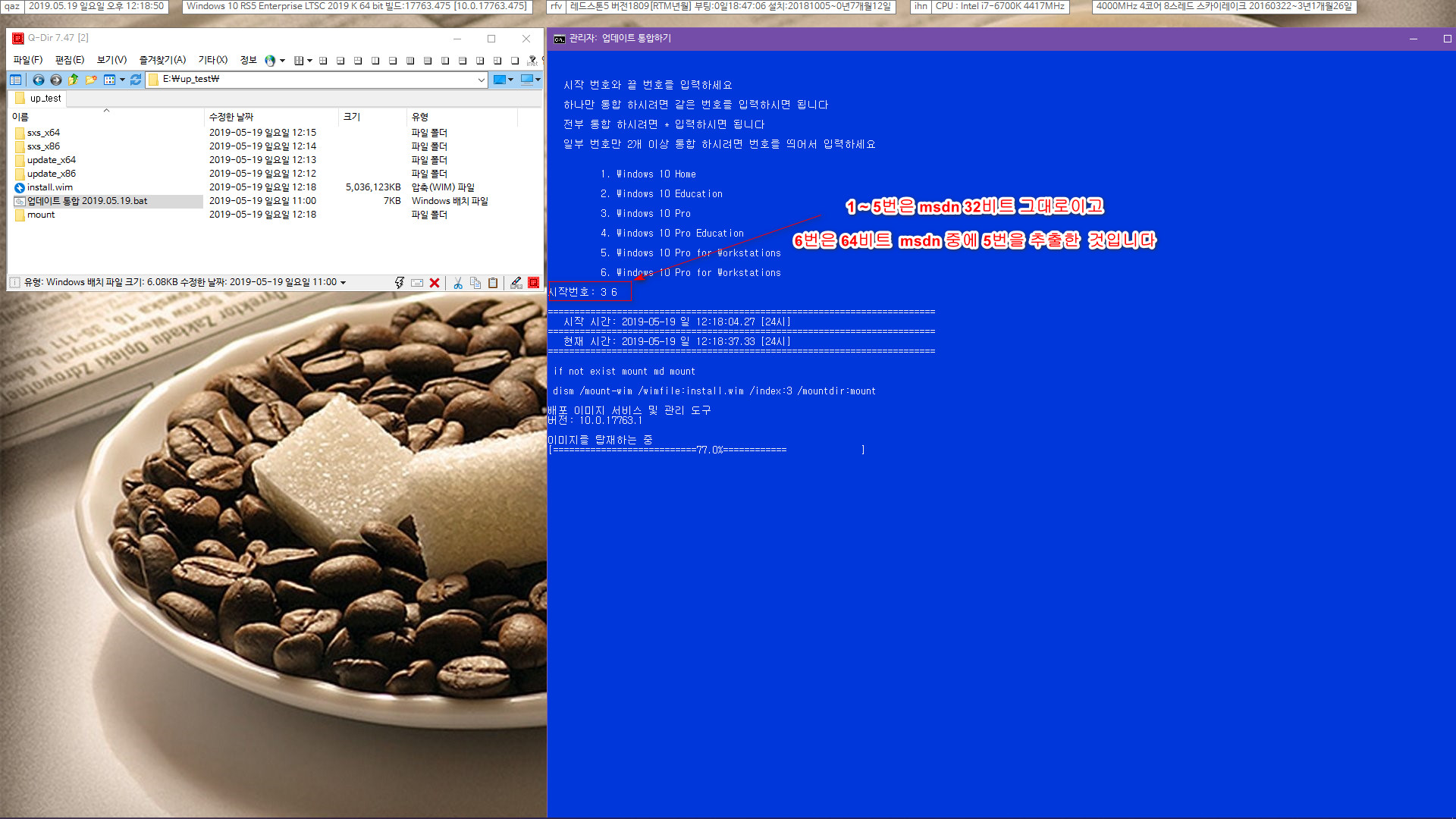Toggle the tree panel icon in Q-Dir

tap(15, 80)
